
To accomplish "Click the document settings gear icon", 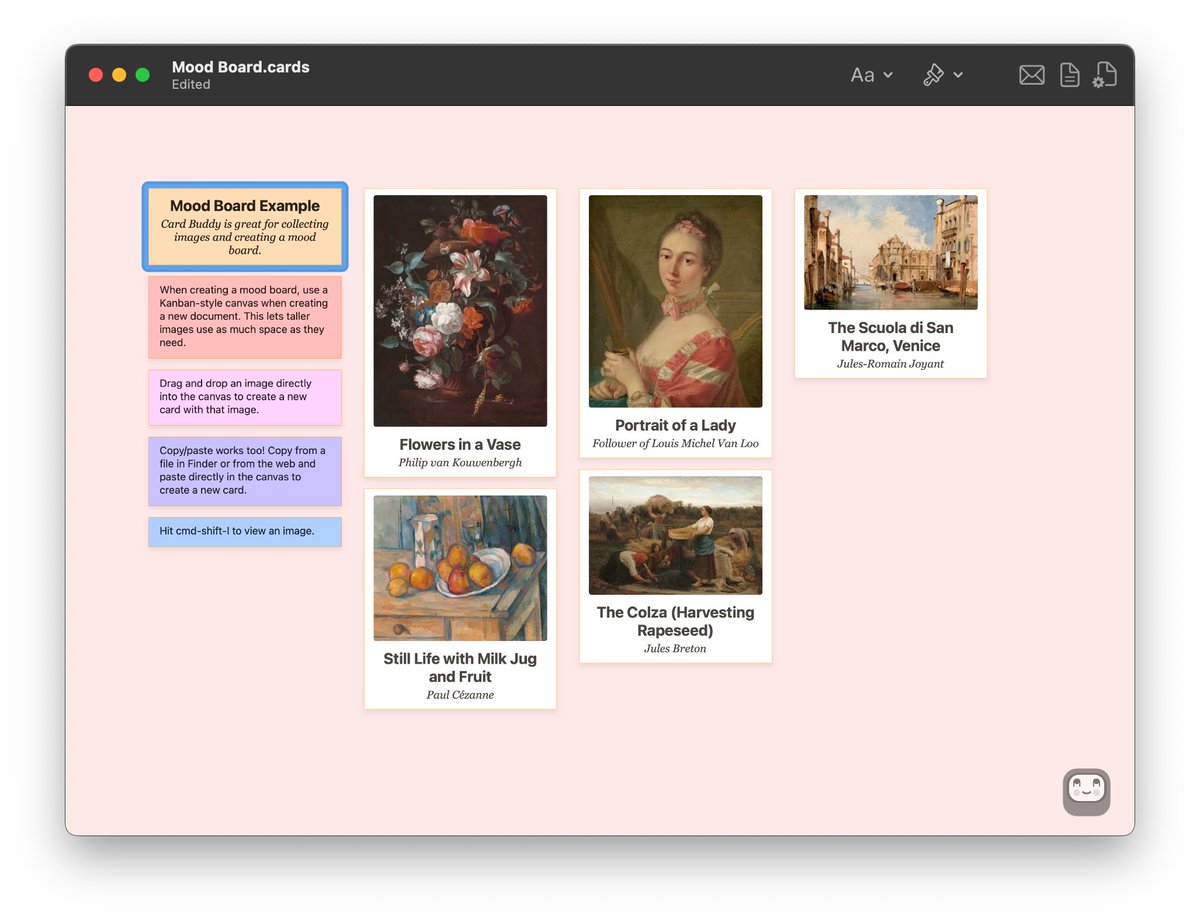I will pyautogui.click(x=1105, y=74).
